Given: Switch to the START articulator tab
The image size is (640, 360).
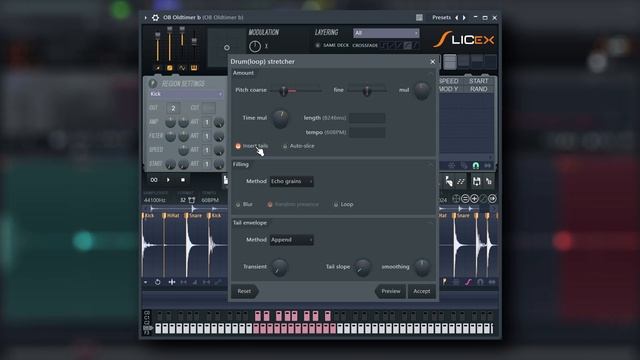Looking at the screenshot, I should point(478,81).
